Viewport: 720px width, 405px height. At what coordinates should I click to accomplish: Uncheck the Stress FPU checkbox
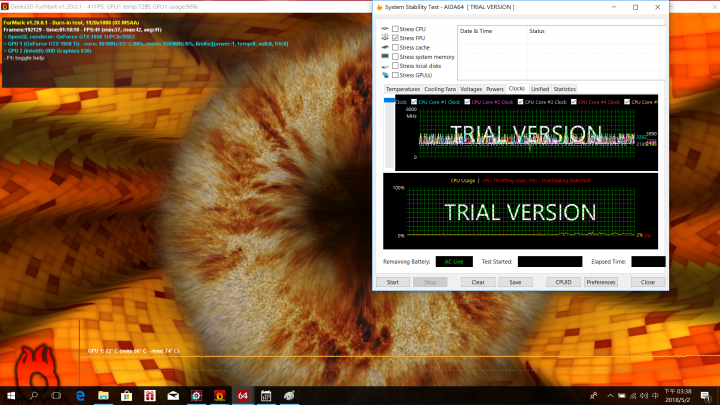pos(395,38)
